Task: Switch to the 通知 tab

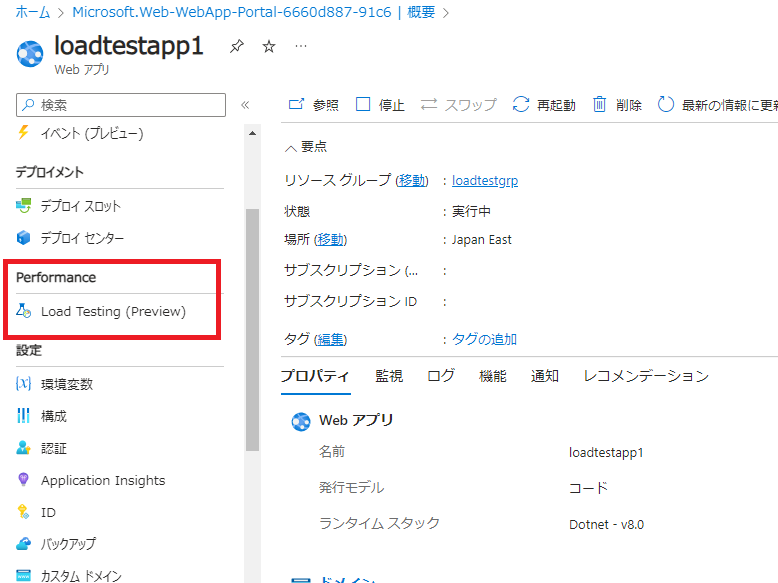Action: (x=544, y=376)
